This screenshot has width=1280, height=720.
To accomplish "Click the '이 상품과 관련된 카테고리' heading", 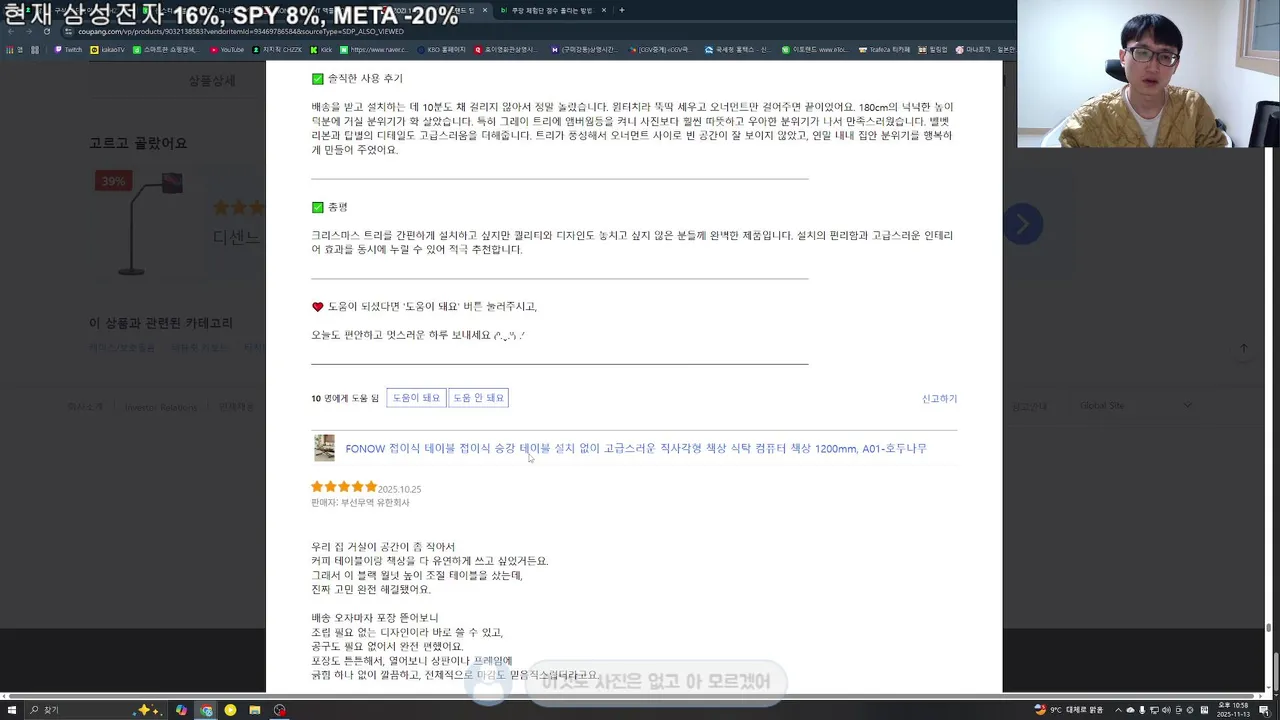I will 161,323.
